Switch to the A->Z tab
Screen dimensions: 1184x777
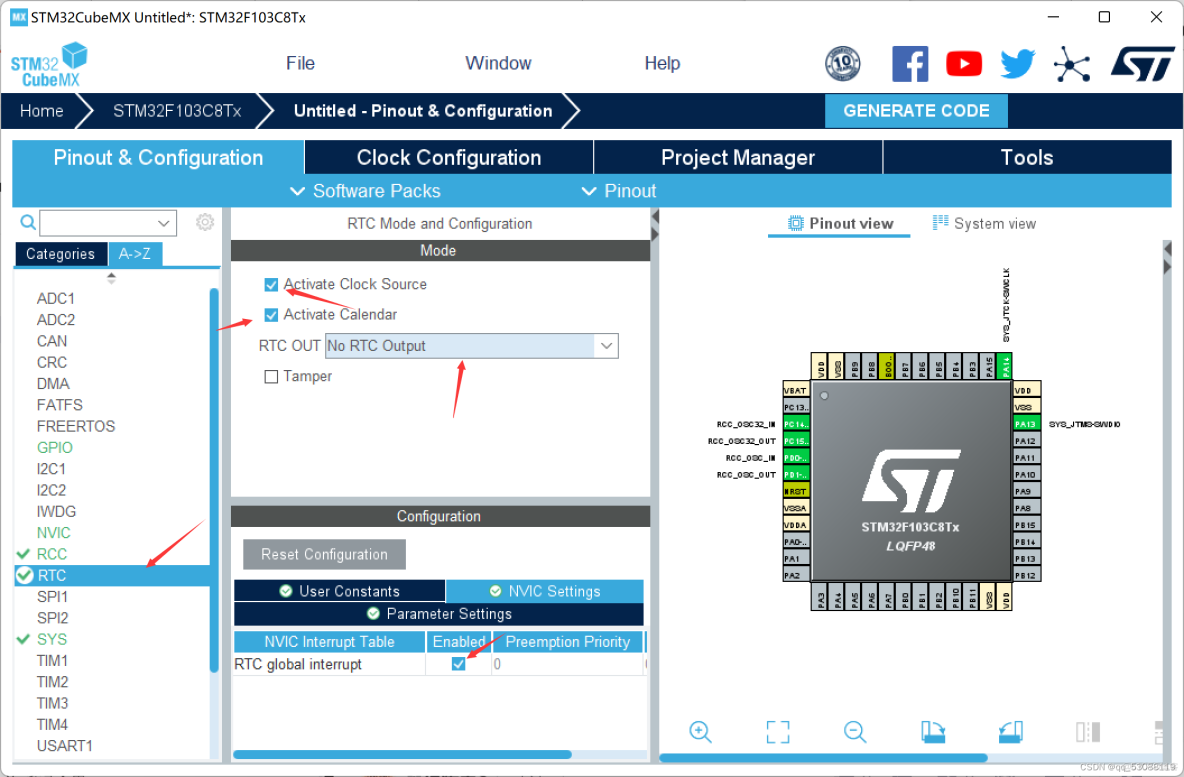click(134, 254)
